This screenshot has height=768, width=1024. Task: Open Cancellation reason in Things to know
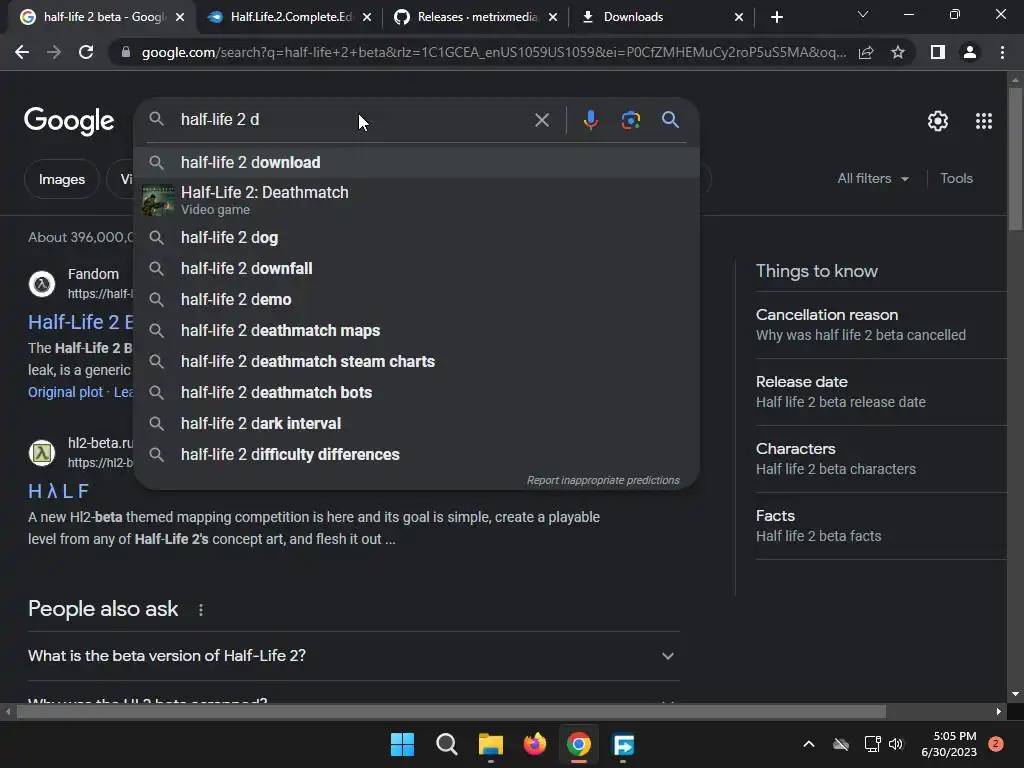(x=880, y=325)
